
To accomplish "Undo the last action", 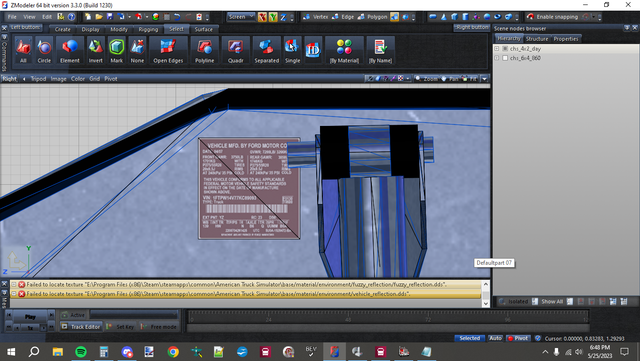I will [x=177, y=17].
